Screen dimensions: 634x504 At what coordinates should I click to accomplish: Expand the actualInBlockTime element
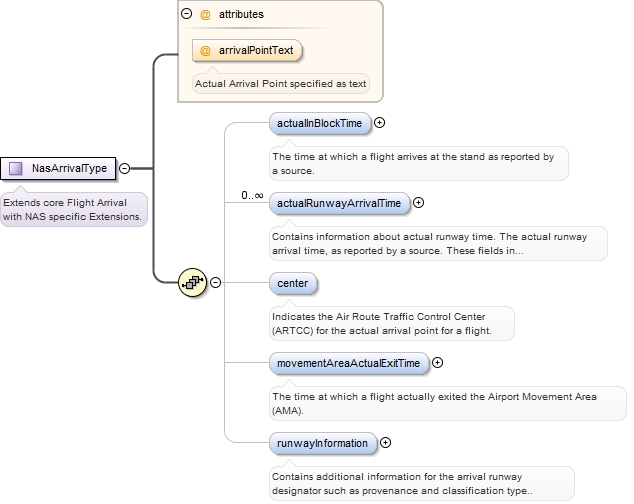coord(380,123)
